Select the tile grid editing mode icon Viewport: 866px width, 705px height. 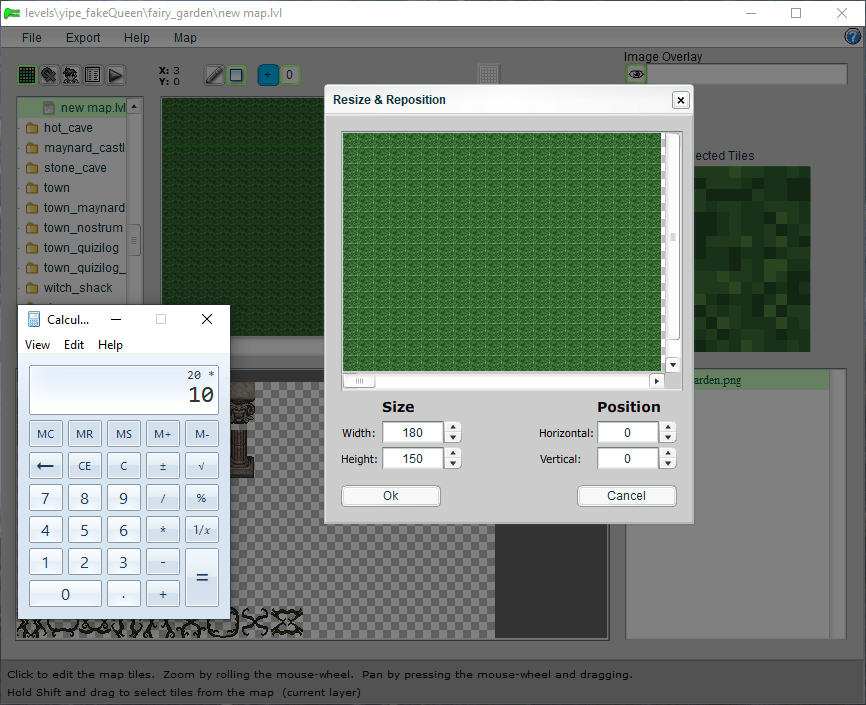pyautogui.click(x=27, y=75)
